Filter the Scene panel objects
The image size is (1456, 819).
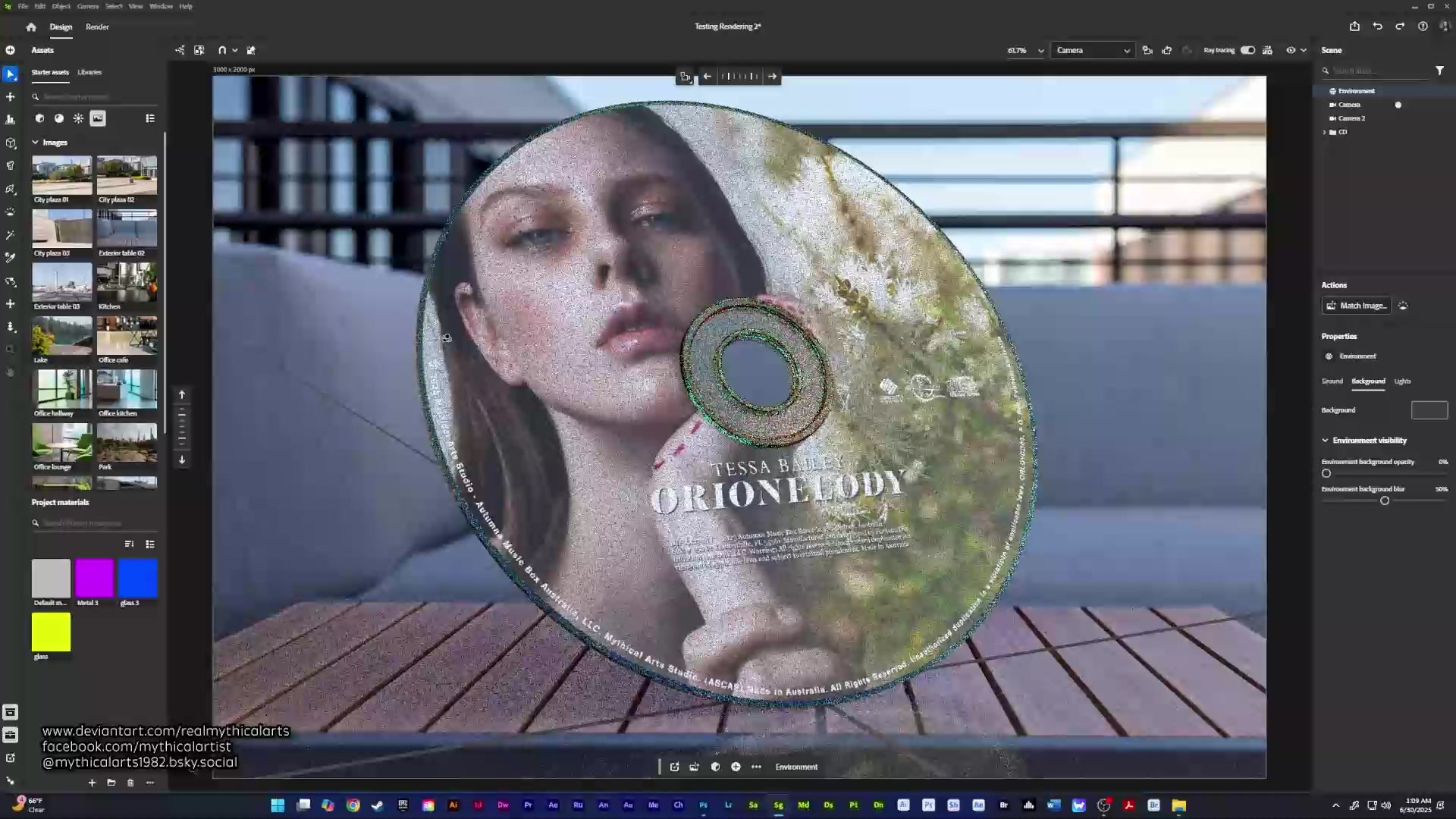click(1439, 71)
